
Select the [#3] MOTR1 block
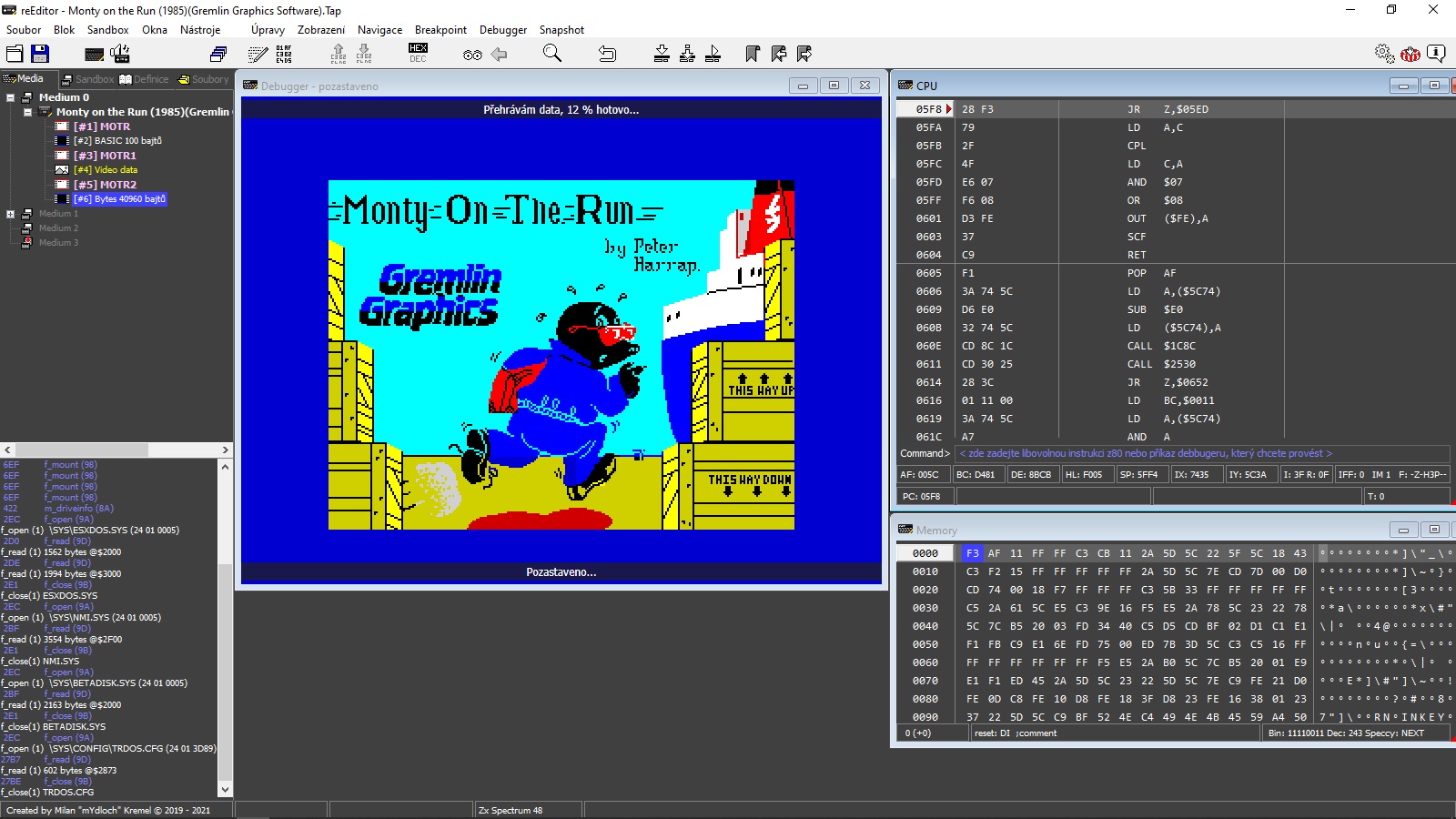pos(105,156)
